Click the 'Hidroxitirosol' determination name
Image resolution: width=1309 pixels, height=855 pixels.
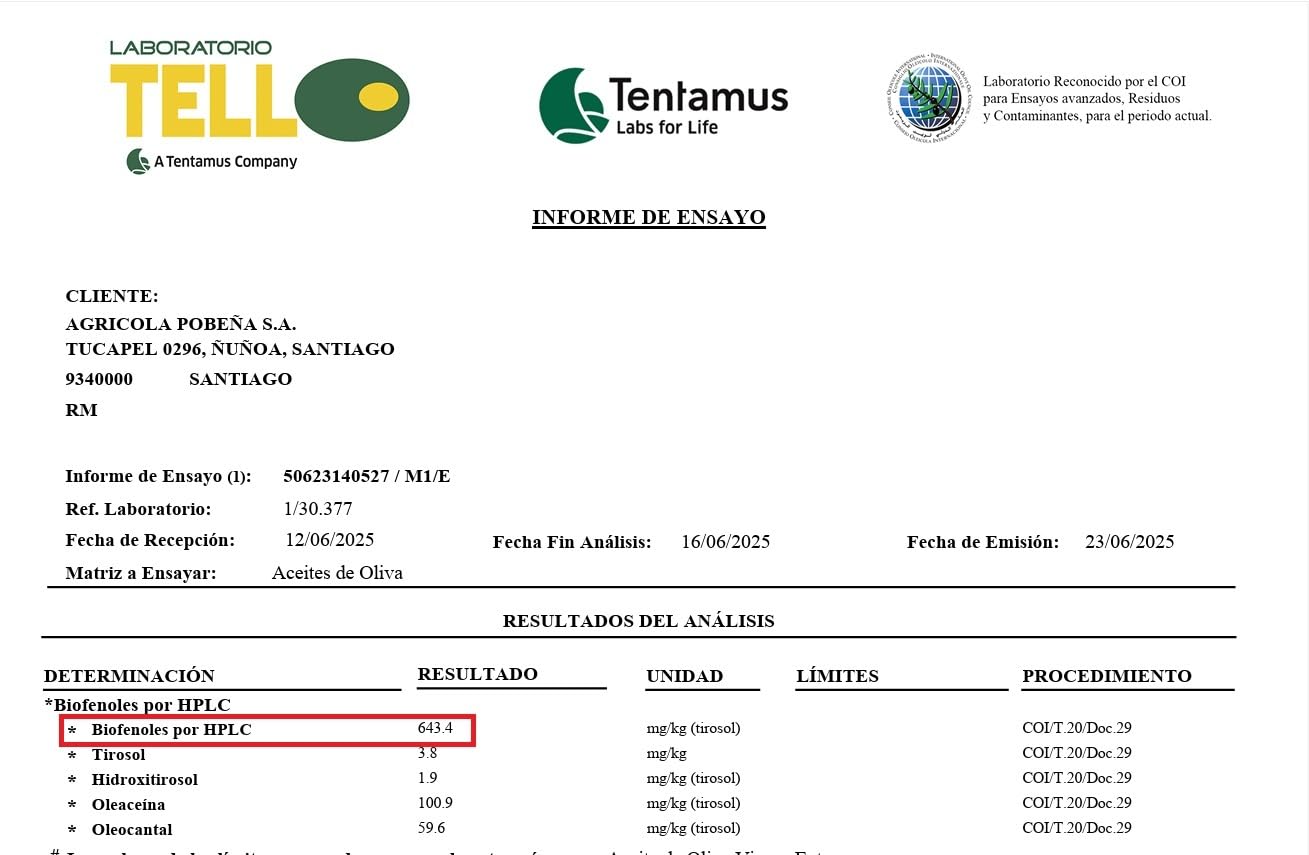tap(145, 780)
